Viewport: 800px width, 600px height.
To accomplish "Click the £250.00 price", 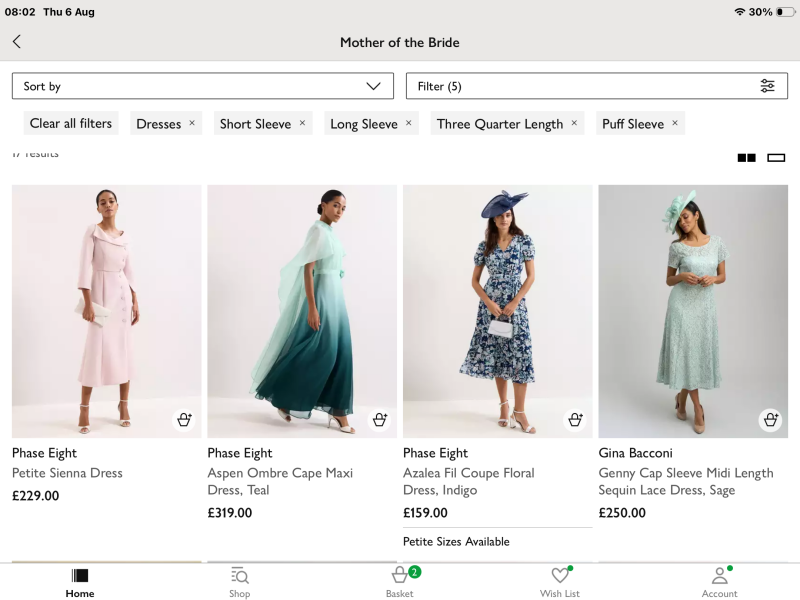I will point(622,513).
